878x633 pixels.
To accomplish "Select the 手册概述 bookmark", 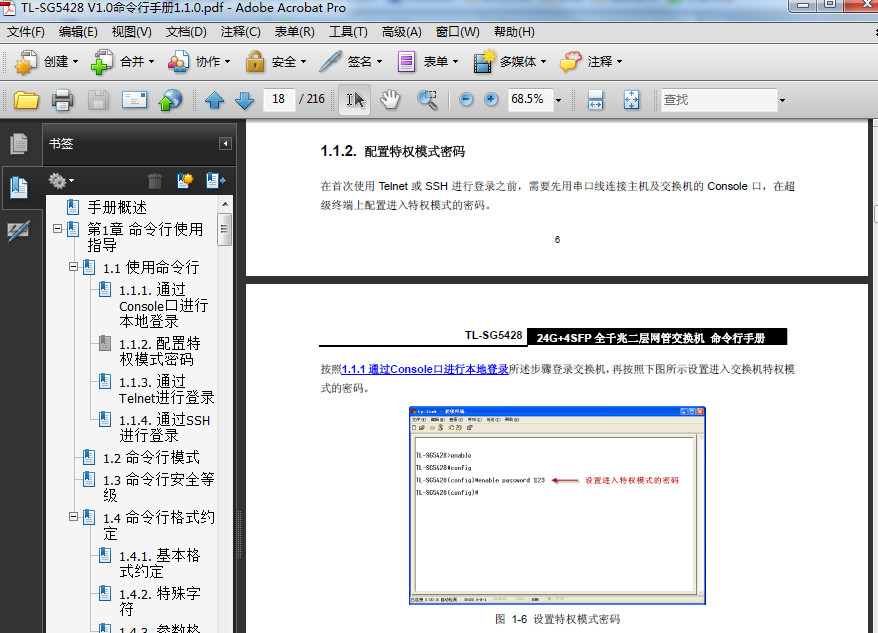I will (x=117, y=207).
